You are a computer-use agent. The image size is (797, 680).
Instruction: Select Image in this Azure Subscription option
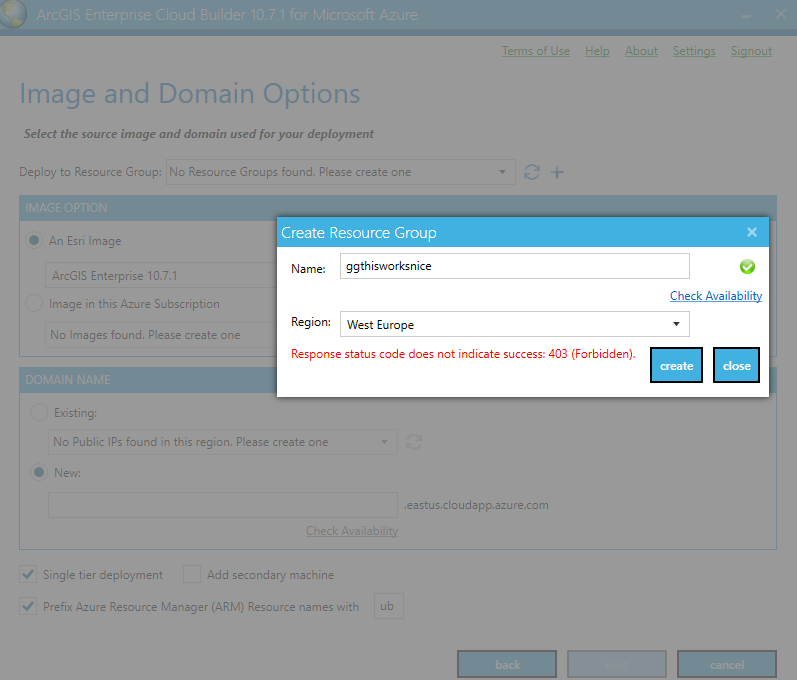pyautogui.click(x=34, y=303)
